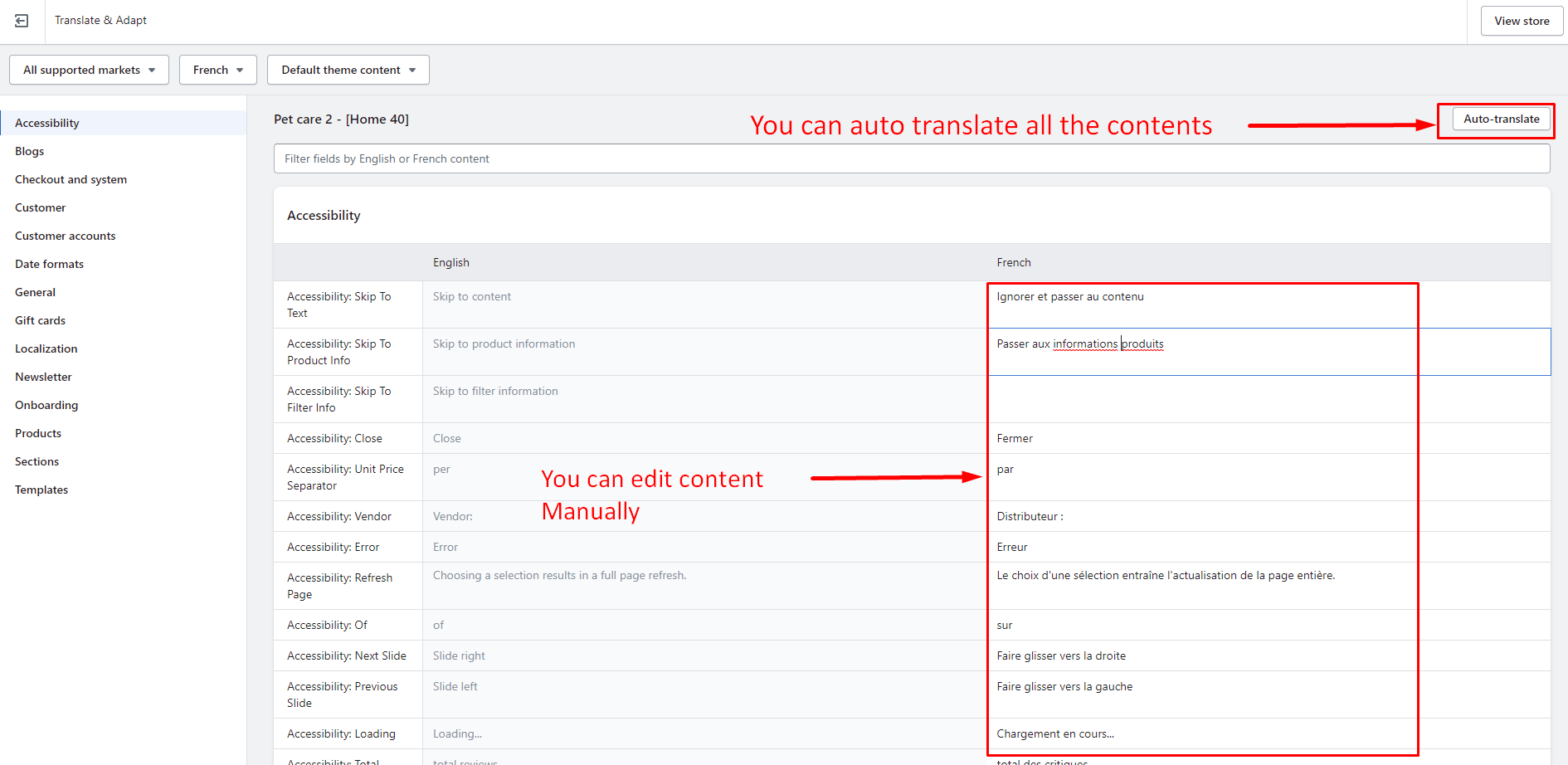Click the exit icon beside Translate & Adapt
Viewport: 1568px width, 765px height.
pos(22,21)
